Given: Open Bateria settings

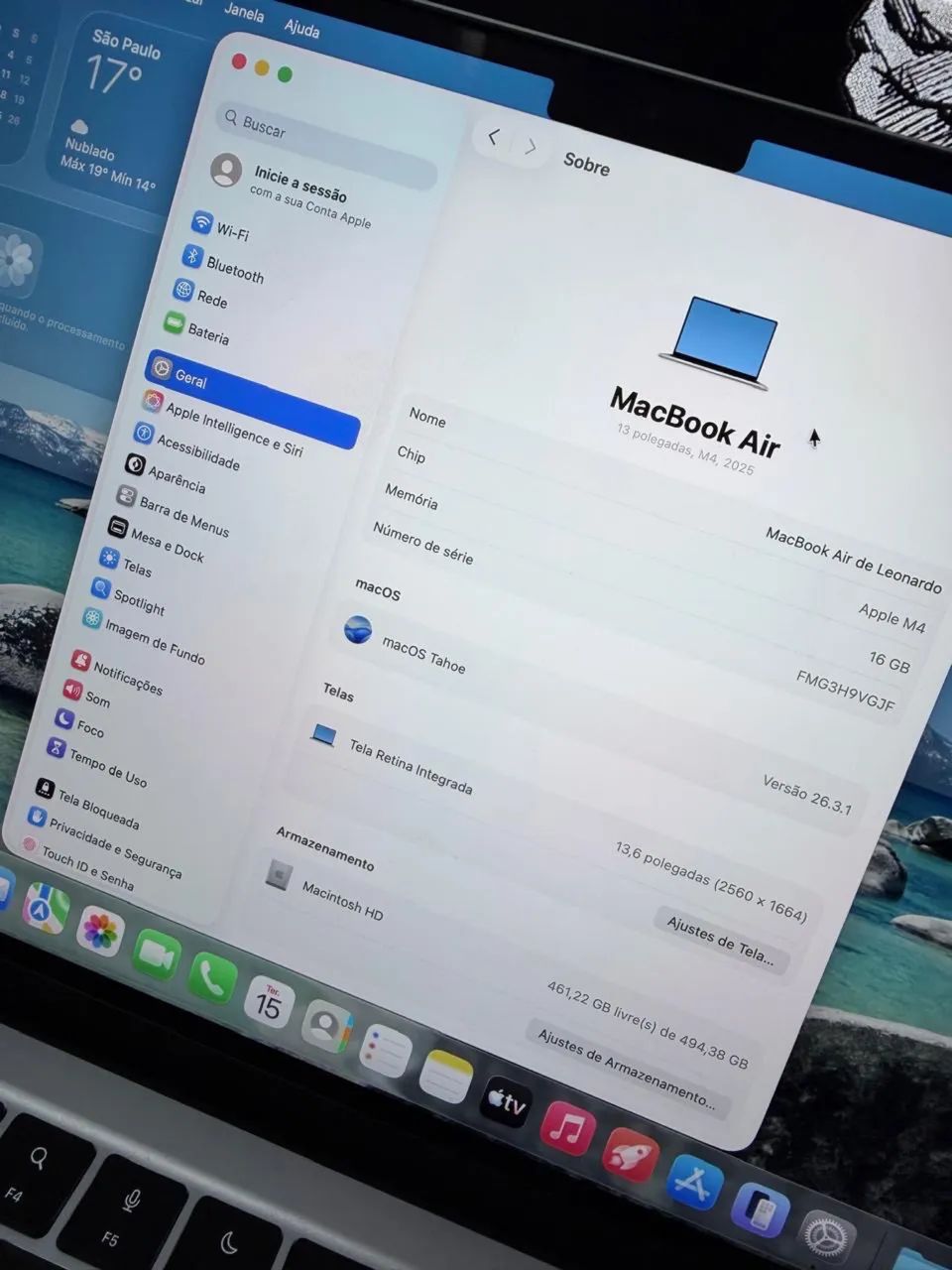Looking at the screenshot, I should tap(197, 329).
